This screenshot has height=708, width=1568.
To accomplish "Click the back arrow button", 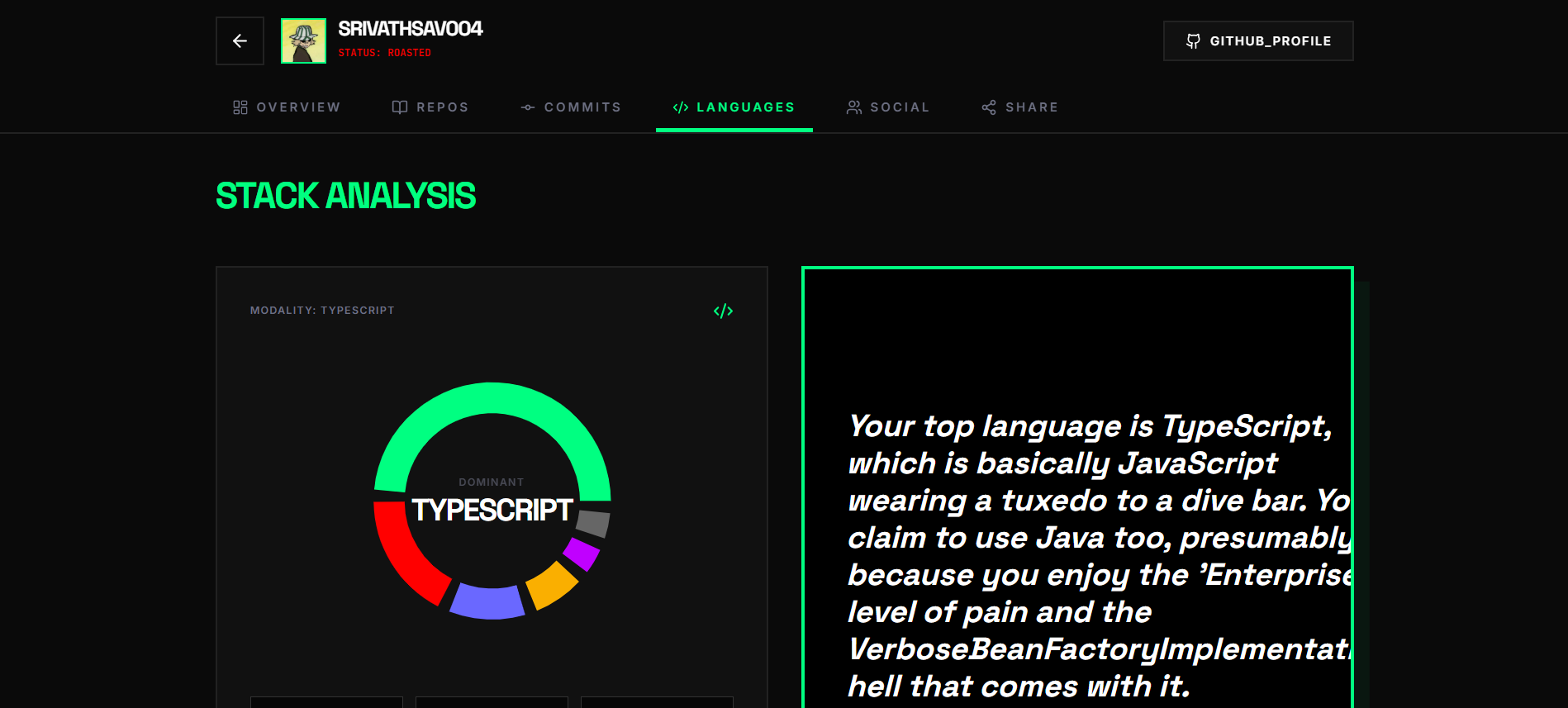I will pos(240,40).
